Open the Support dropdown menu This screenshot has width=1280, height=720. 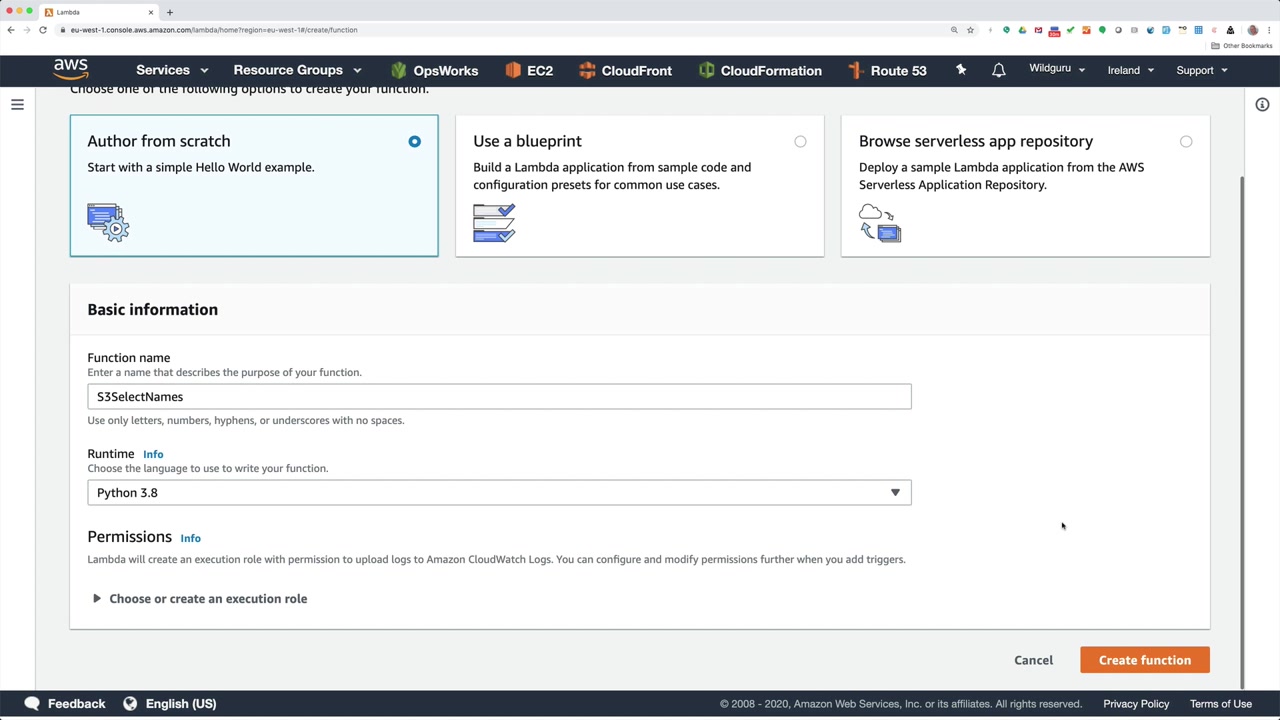click(x=1202, y=70)
